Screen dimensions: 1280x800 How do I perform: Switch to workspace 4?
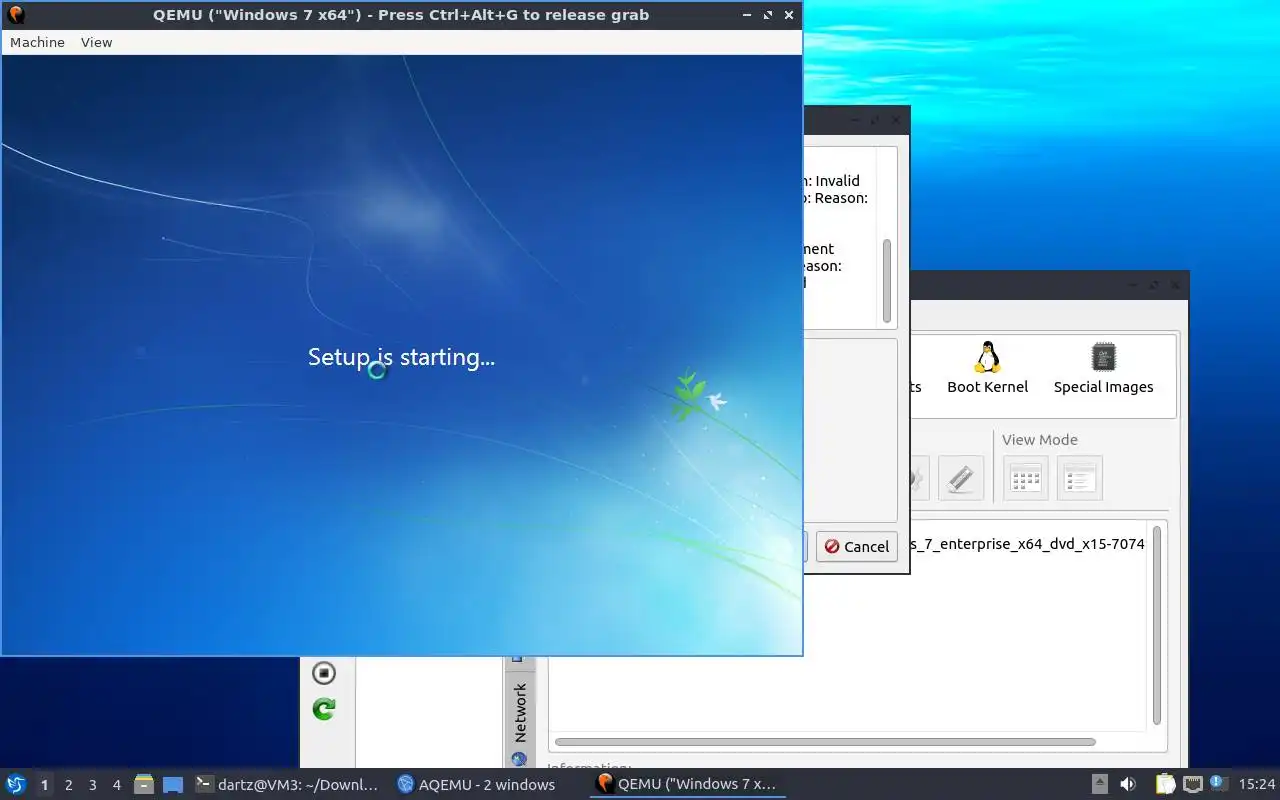coord(116,785)
